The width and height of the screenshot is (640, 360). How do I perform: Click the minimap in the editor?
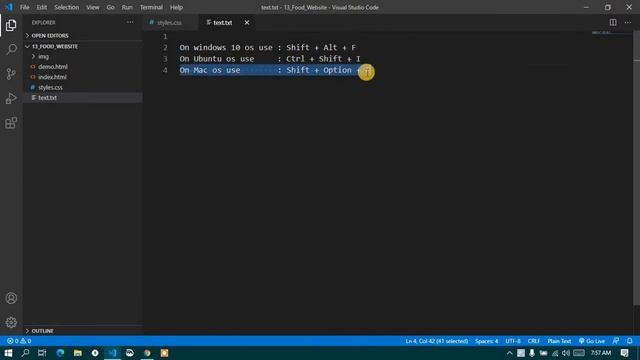pos(611,33)
